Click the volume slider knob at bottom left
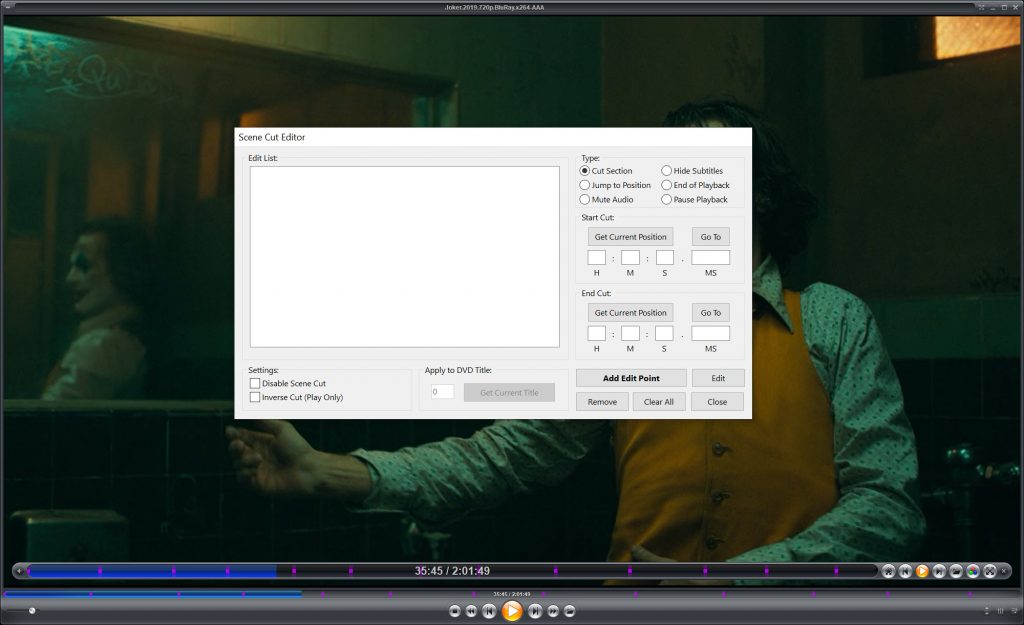This screenshot has width=1024, height=625. pyautogui.click(x=32, y=611)
